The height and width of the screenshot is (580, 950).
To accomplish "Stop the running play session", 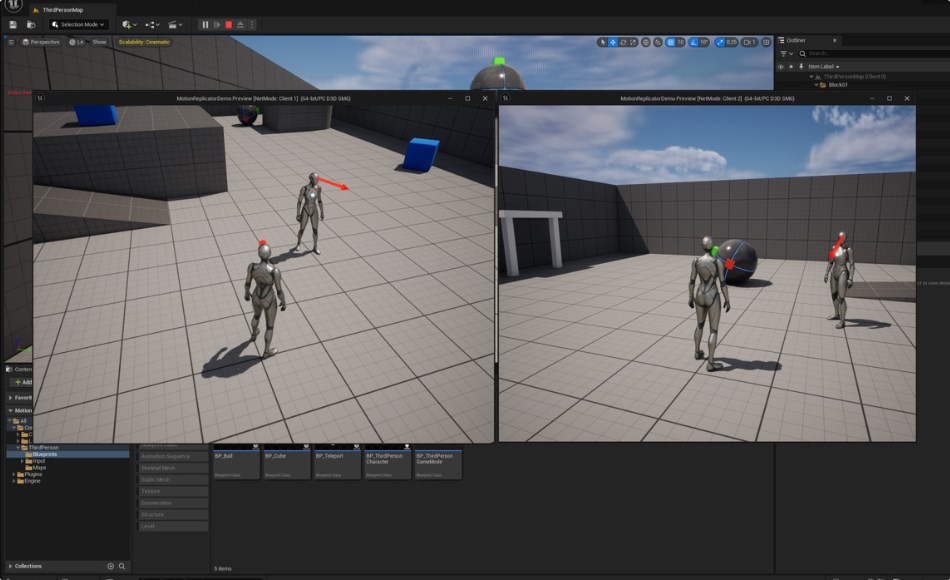I will tap(229, 24).
